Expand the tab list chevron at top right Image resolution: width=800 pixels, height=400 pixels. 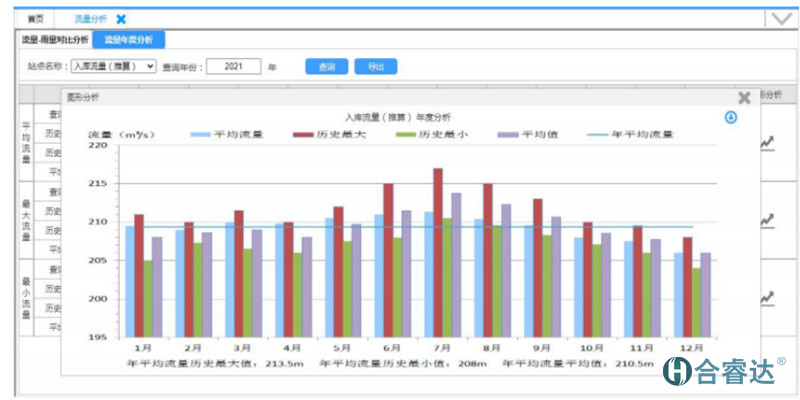[x=779, y=19]
